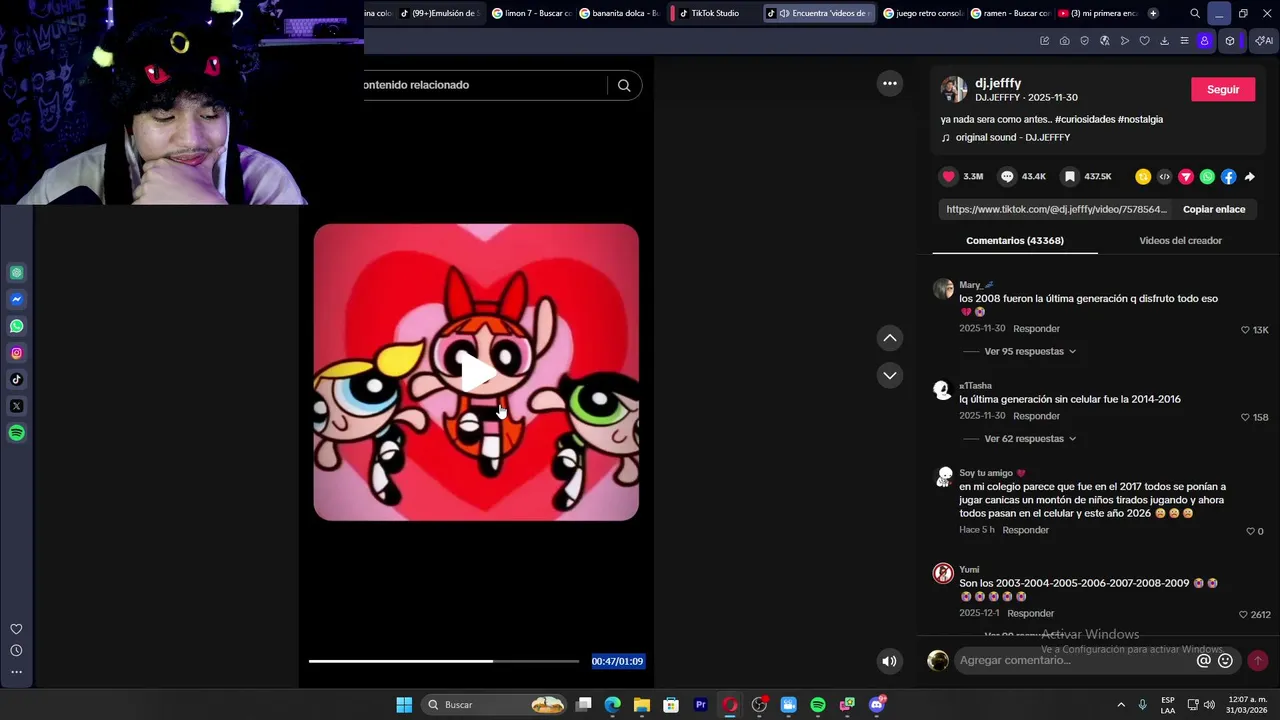This screenshot has width=1280, height=720.
Task: Share the video to Facebook
Action: coord(1228,176)
